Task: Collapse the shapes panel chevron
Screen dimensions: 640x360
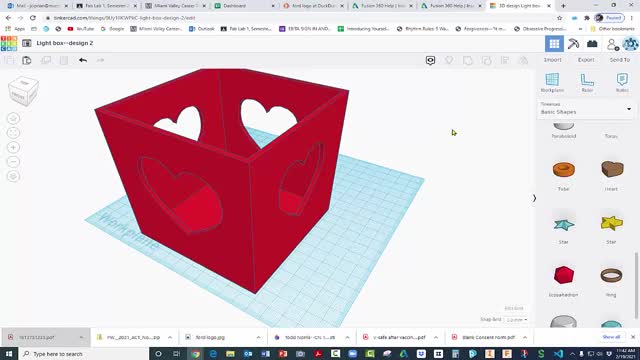Action: pos(534,198)
